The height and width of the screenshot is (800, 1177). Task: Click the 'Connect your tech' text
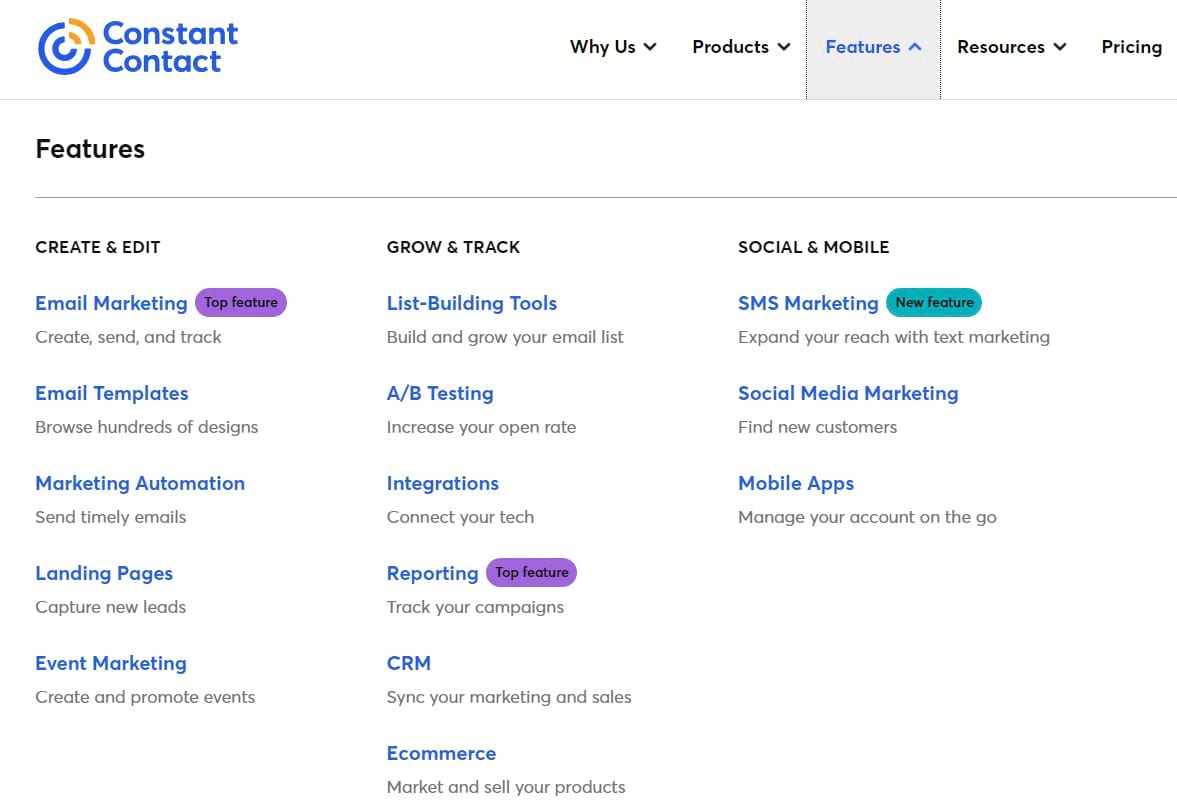click(460, 517)
